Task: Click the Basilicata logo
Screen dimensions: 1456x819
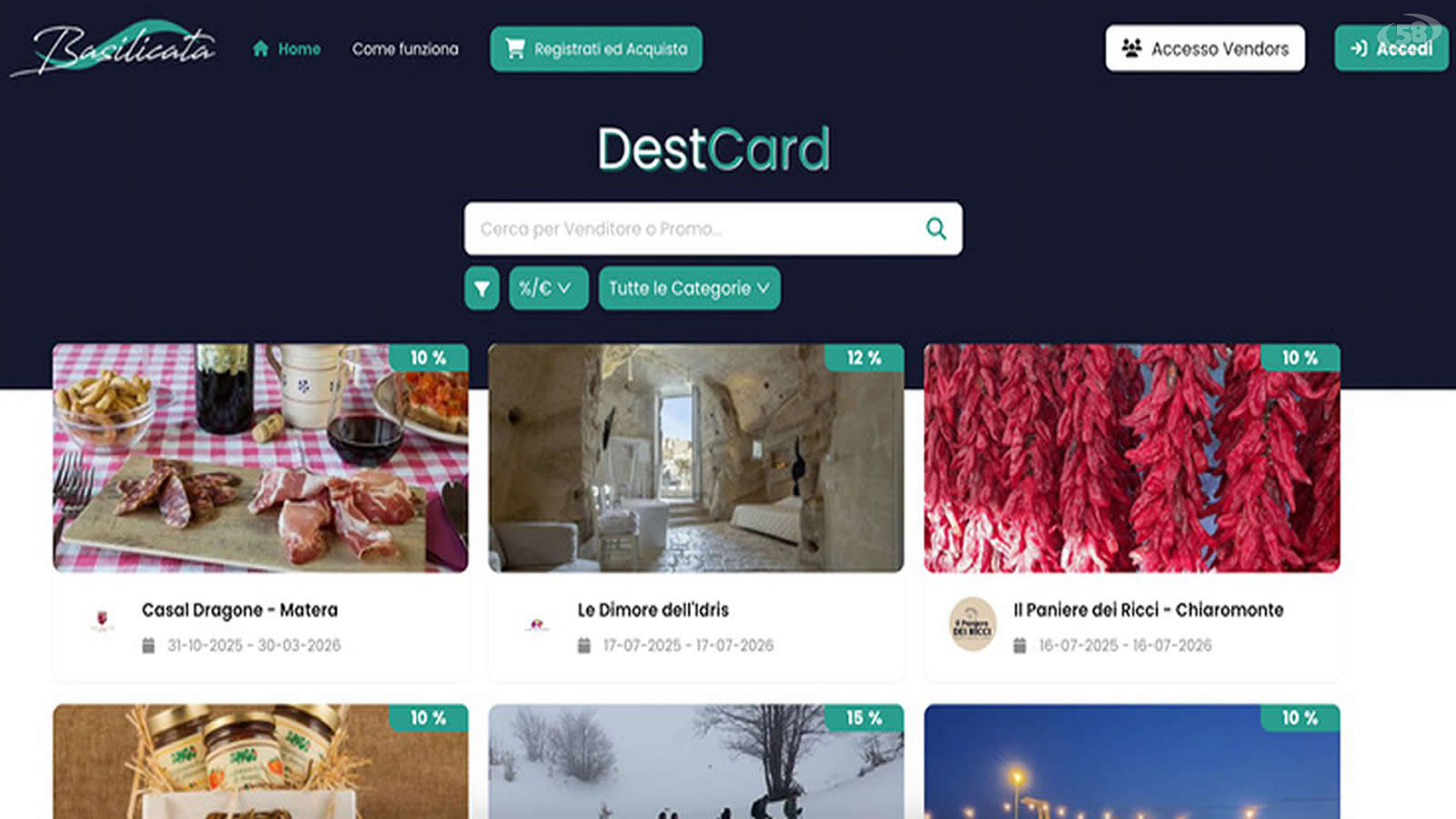Action: (x=114, y=48)
